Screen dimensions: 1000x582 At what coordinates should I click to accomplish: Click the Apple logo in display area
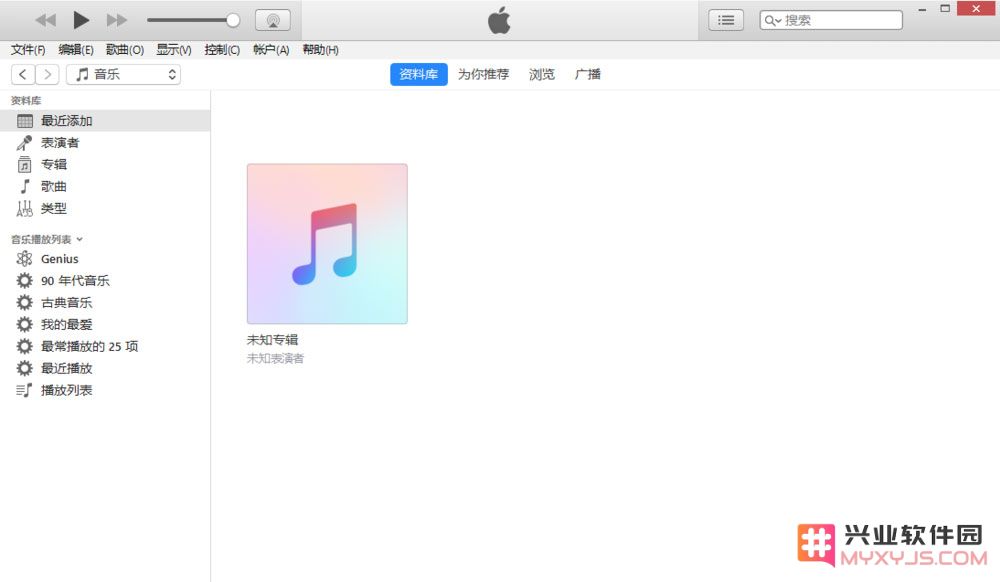[499, 20]
